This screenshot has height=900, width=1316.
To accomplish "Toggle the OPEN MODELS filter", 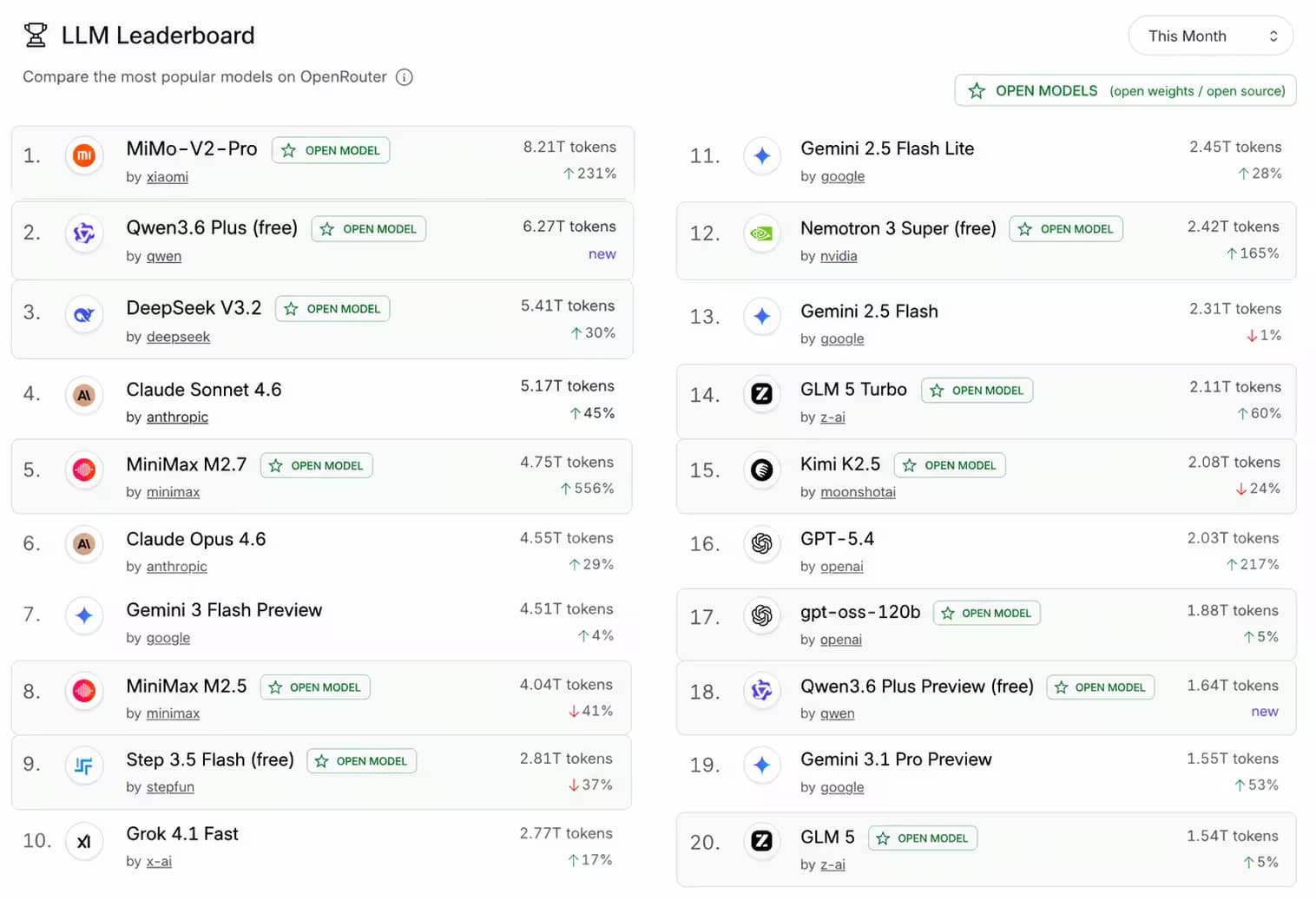I will [1125, 90].
